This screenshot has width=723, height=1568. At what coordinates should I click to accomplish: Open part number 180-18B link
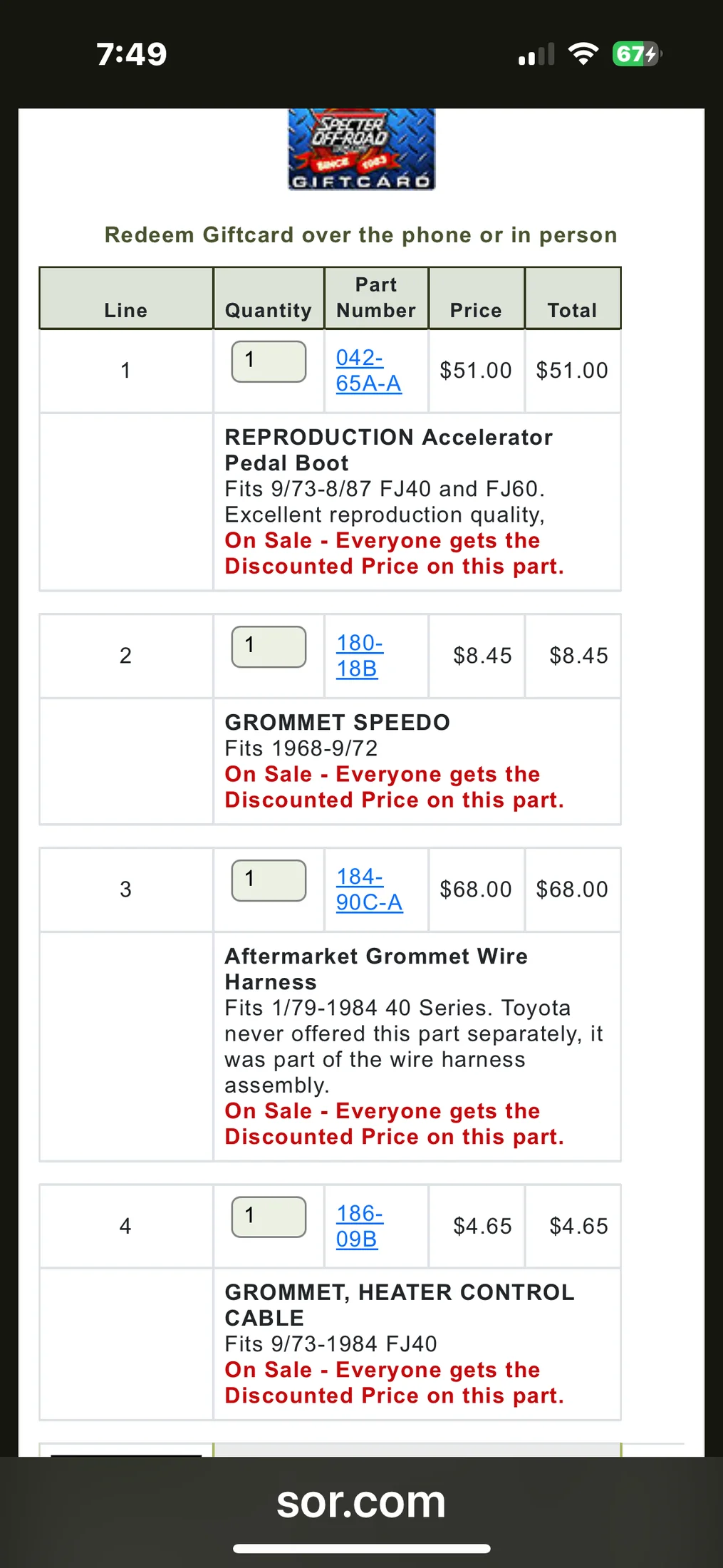coord(359,656)
